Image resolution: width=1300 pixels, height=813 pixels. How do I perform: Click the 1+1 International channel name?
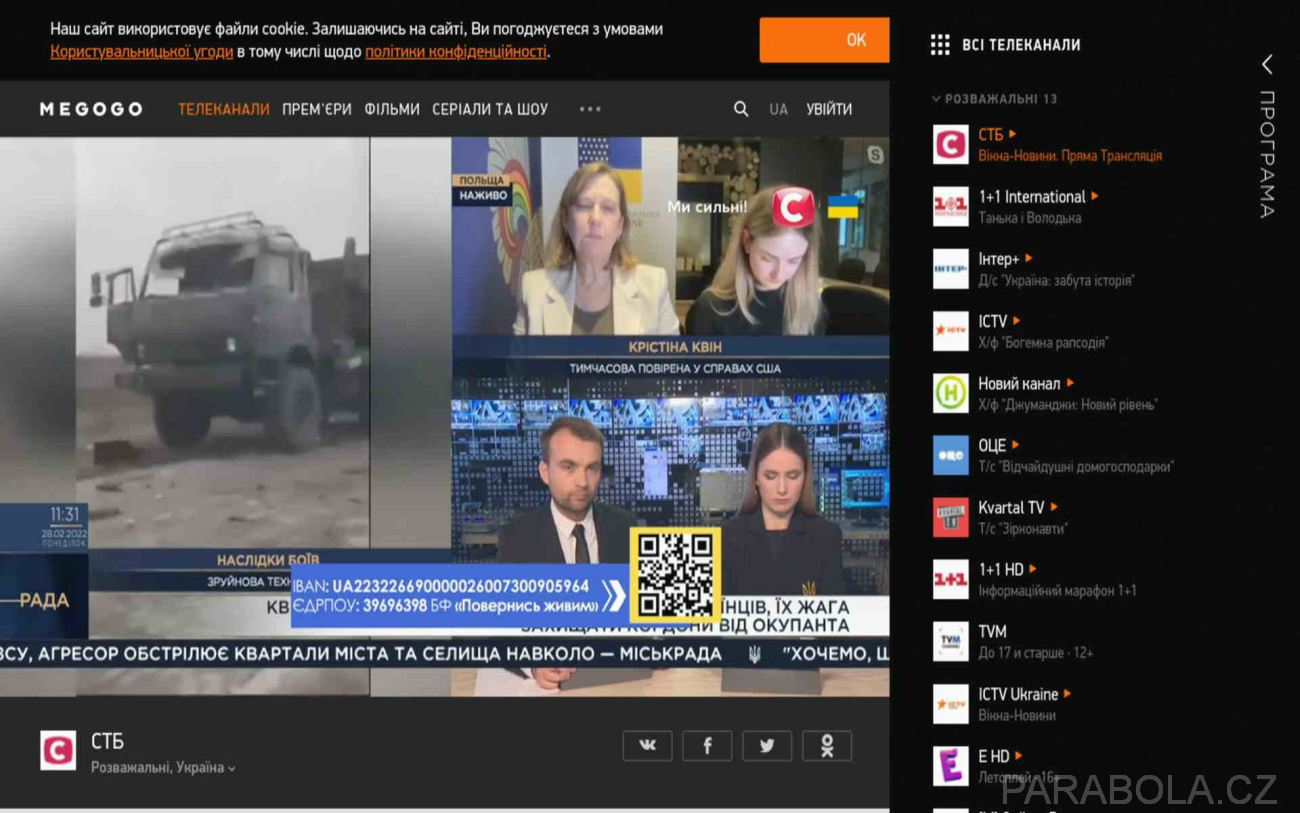[x=1032, y=197]
